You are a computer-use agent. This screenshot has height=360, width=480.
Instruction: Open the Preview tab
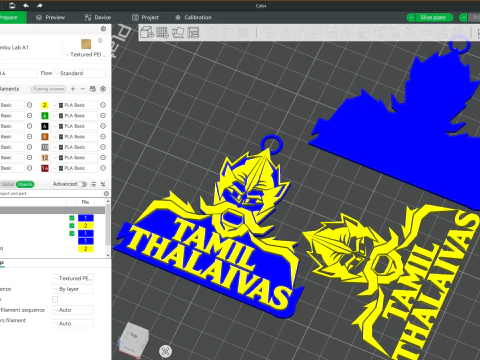(51, 17)
